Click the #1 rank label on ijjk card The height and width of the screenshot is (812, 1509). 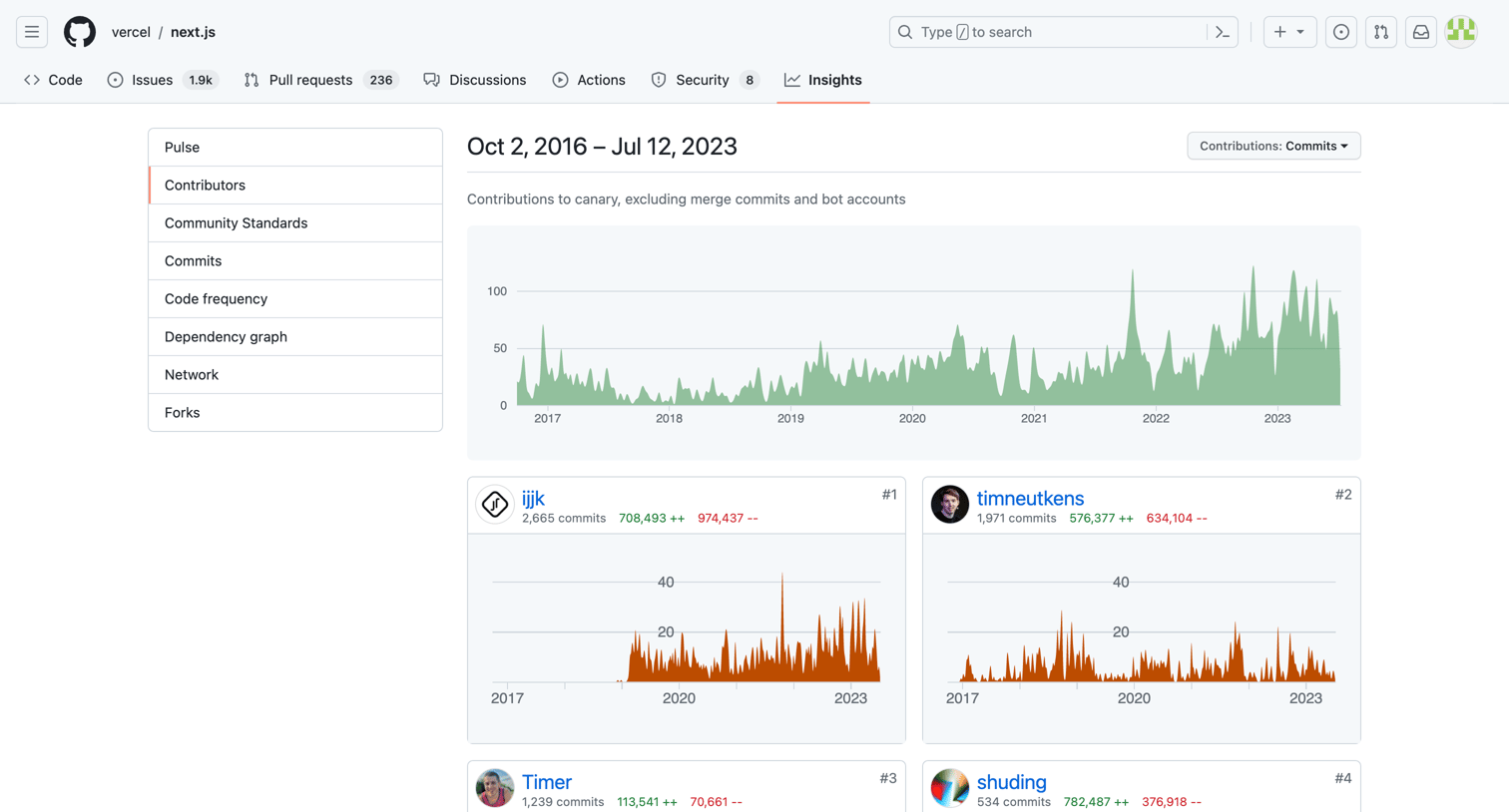click(x=889, y=495)
